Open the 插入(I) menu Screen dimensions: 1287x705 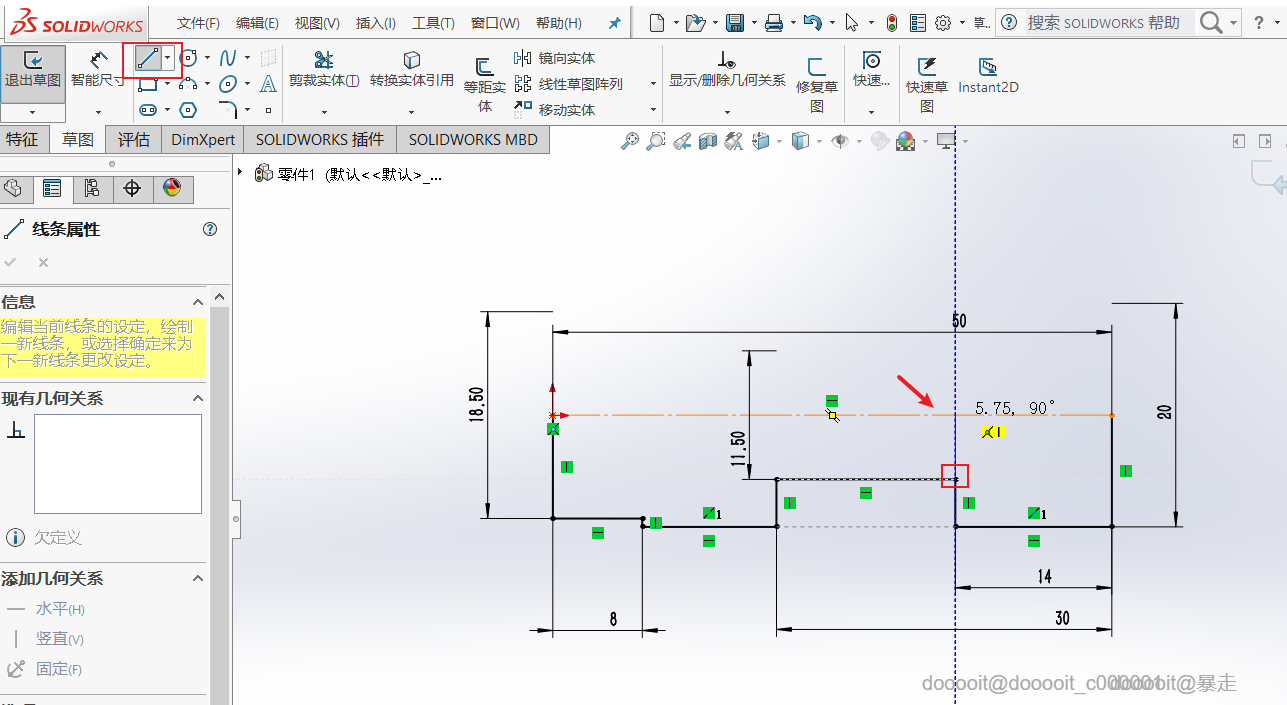375,23
